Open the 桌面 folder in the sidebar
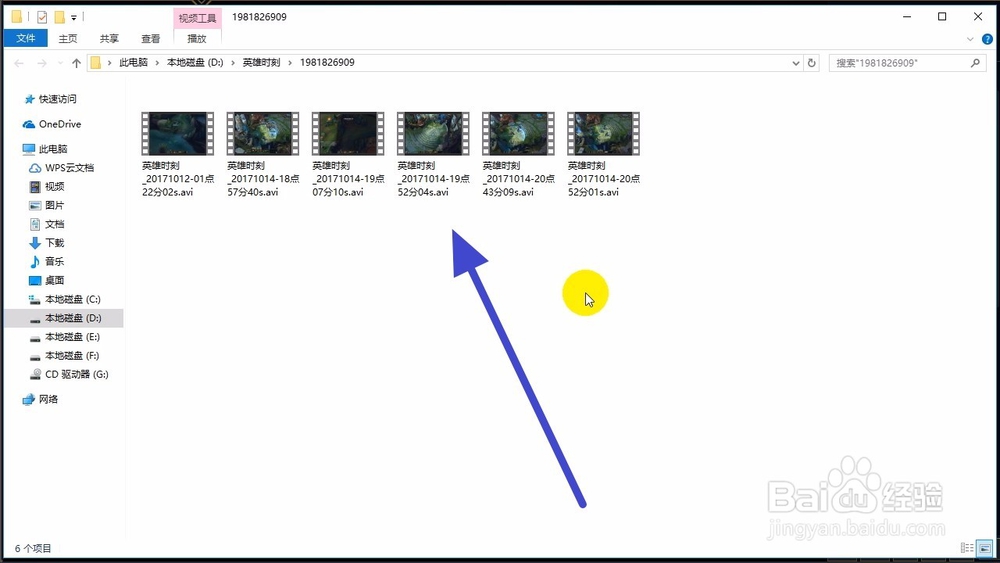1000x563 pixels. [47, 281]
